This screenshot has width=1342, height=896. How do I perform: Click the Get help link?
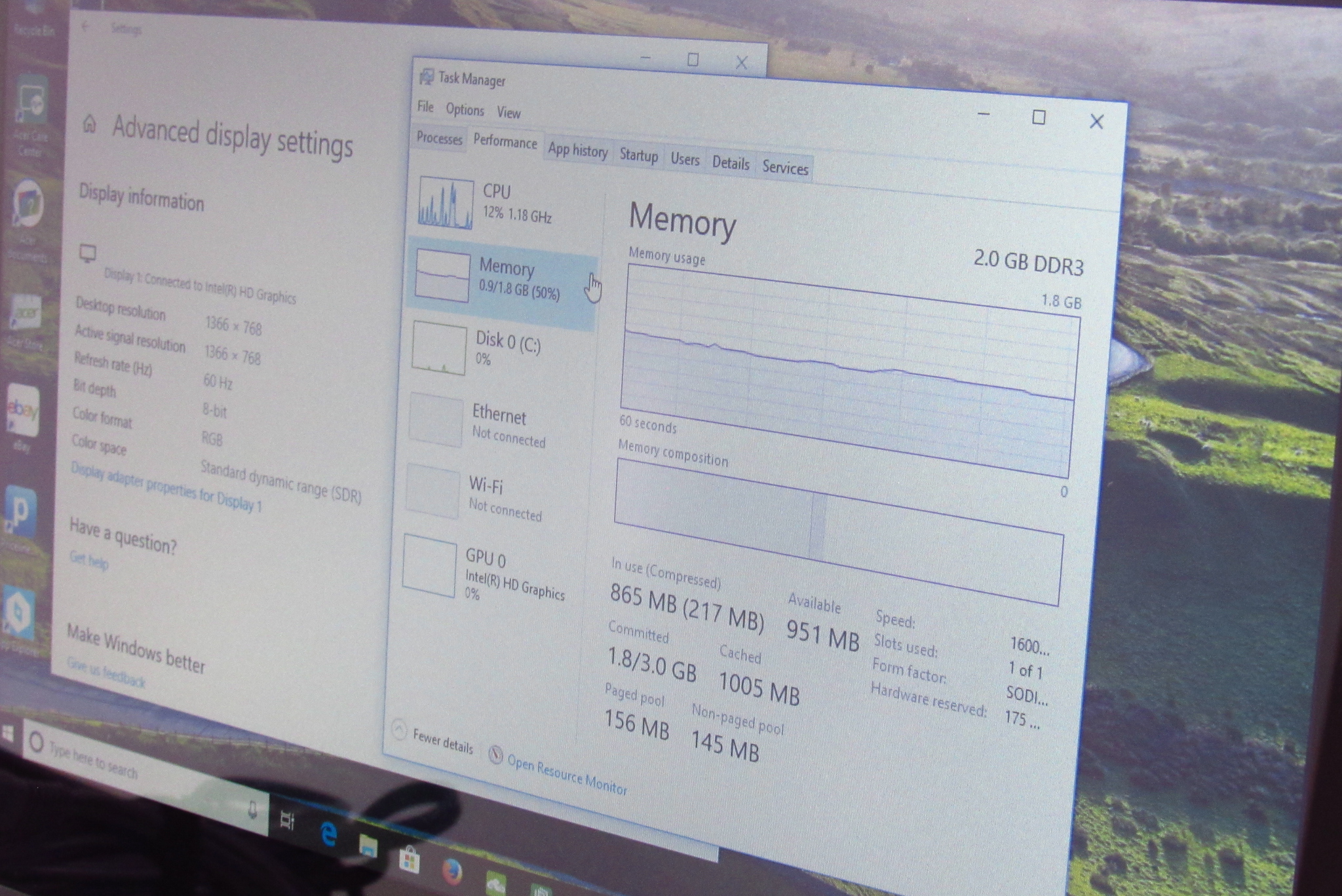point(89,560)
